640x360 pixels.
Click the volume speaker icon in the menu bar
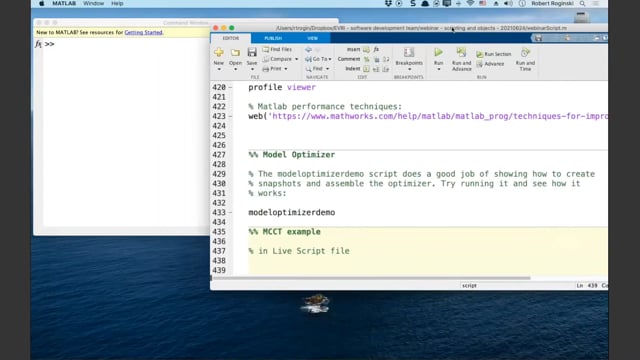click(508, 3)
